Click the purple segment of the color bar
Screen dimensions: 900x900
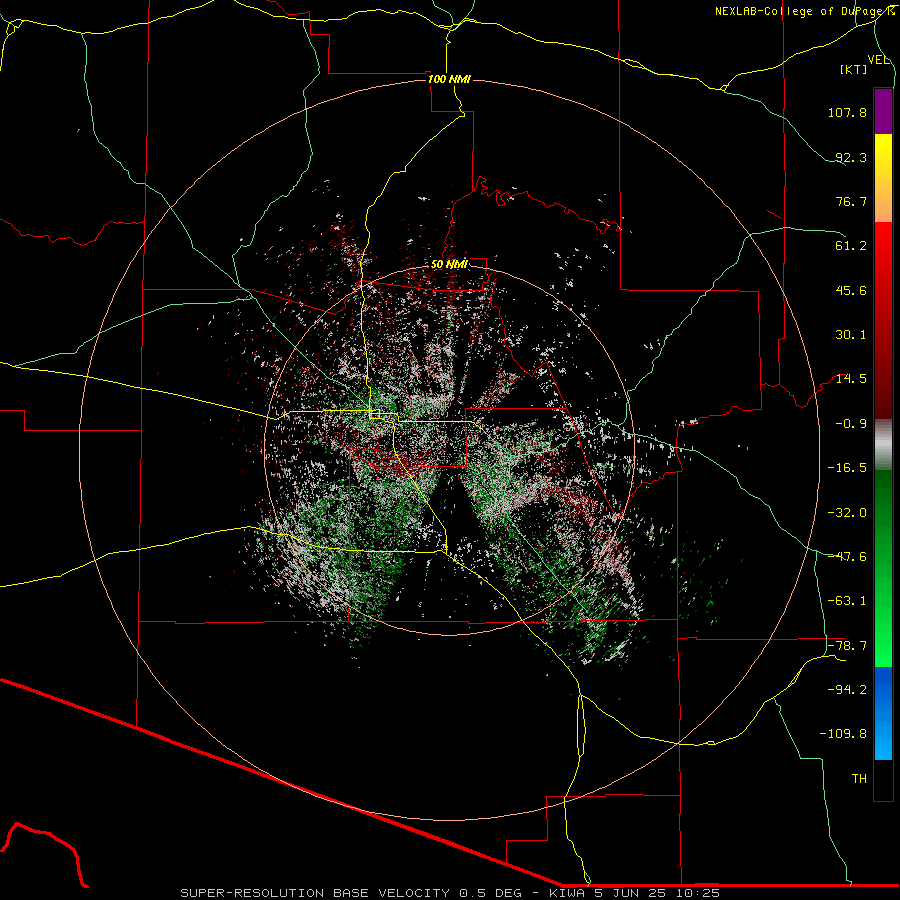pyautogui.click(x=883, y=111)
